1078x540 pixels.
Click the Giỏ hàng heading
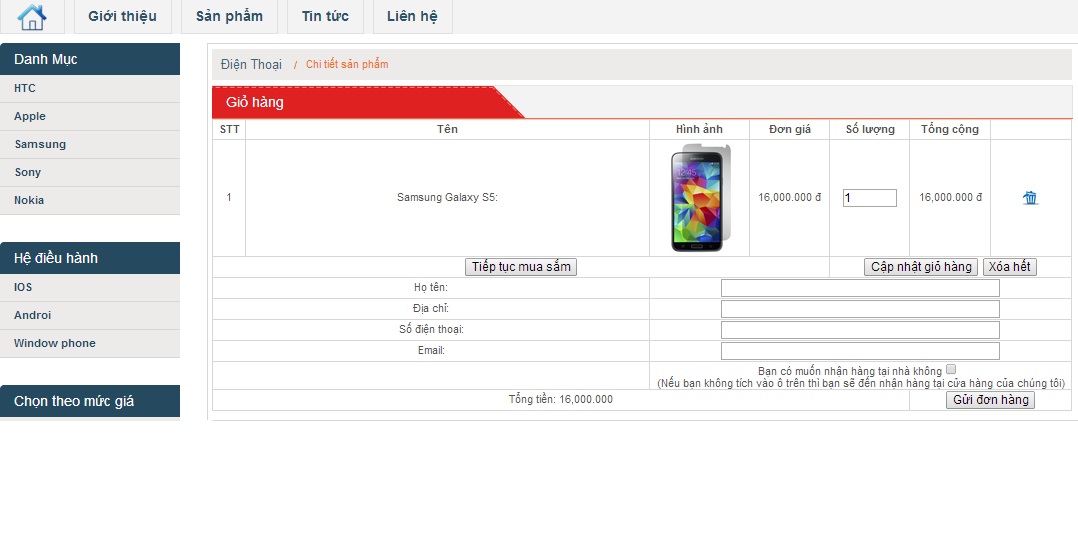click(x=255, y=102)
